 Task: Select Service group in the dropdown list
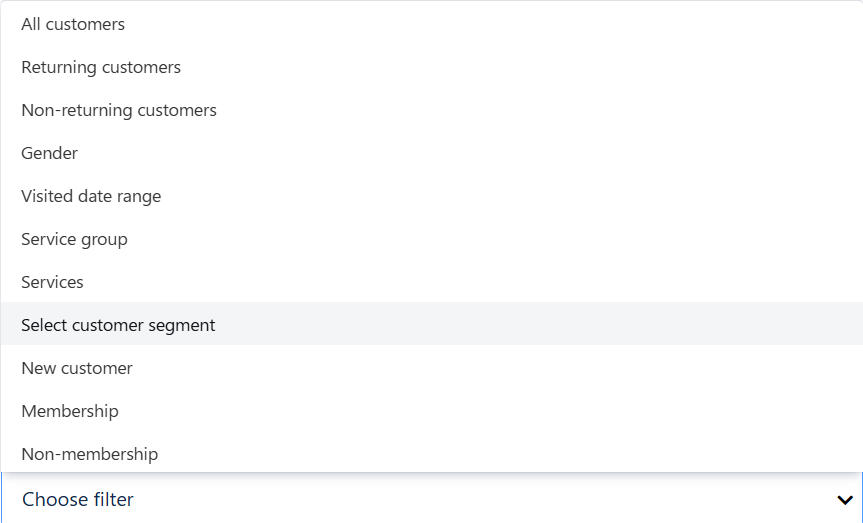pyautogui.click(x=74, y=239)
